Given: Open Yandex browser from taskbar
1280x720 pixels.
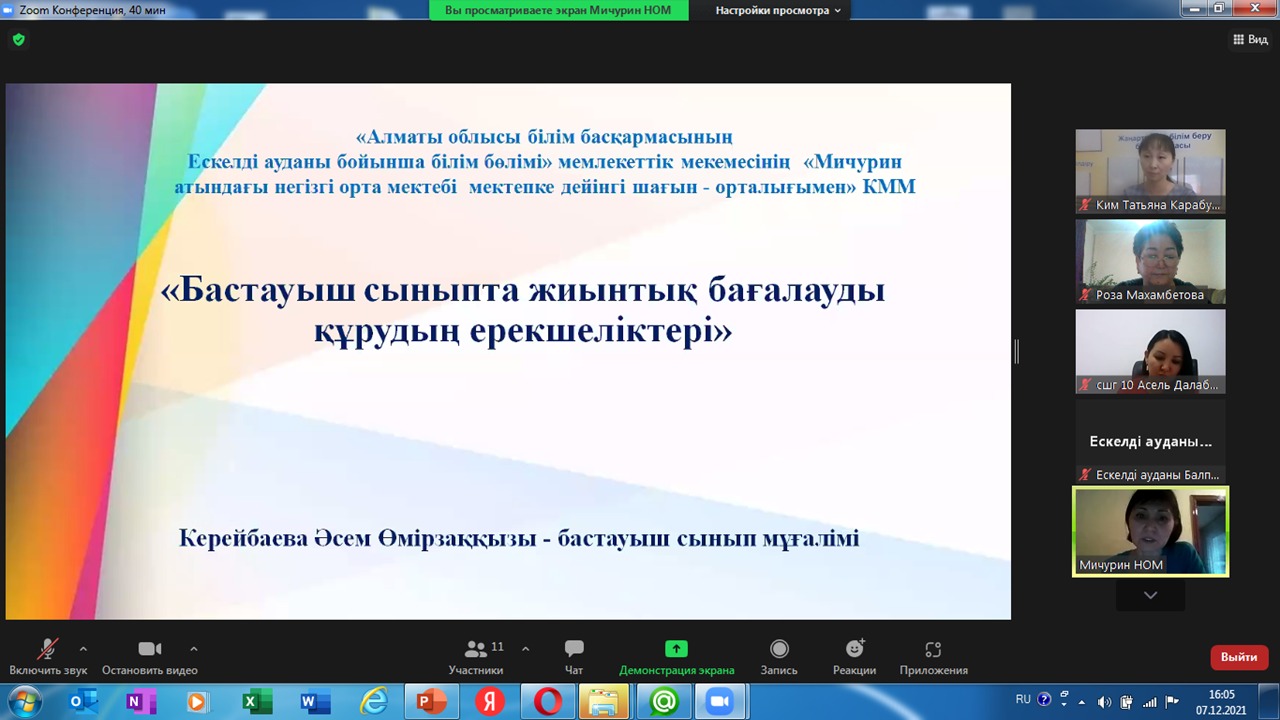Looking at the screenshot, I should coord(489,702).
